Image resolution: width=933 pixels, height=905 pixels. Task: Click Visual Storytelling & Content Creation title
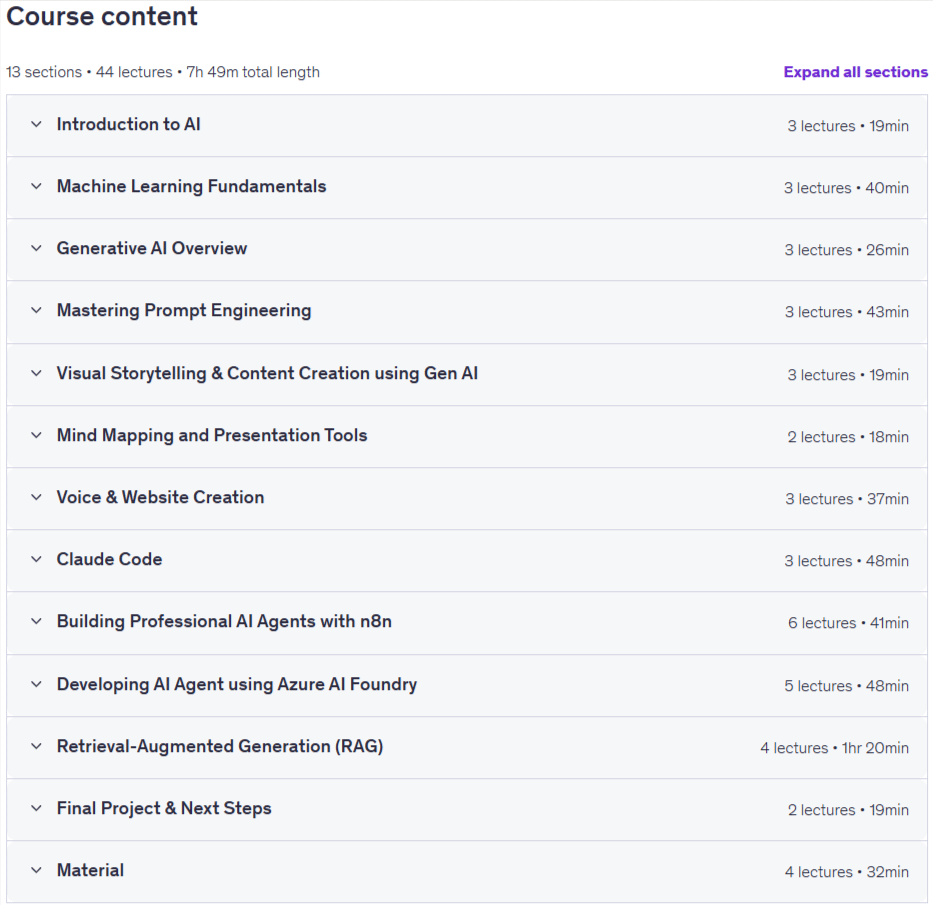click(x=267, y=373)
